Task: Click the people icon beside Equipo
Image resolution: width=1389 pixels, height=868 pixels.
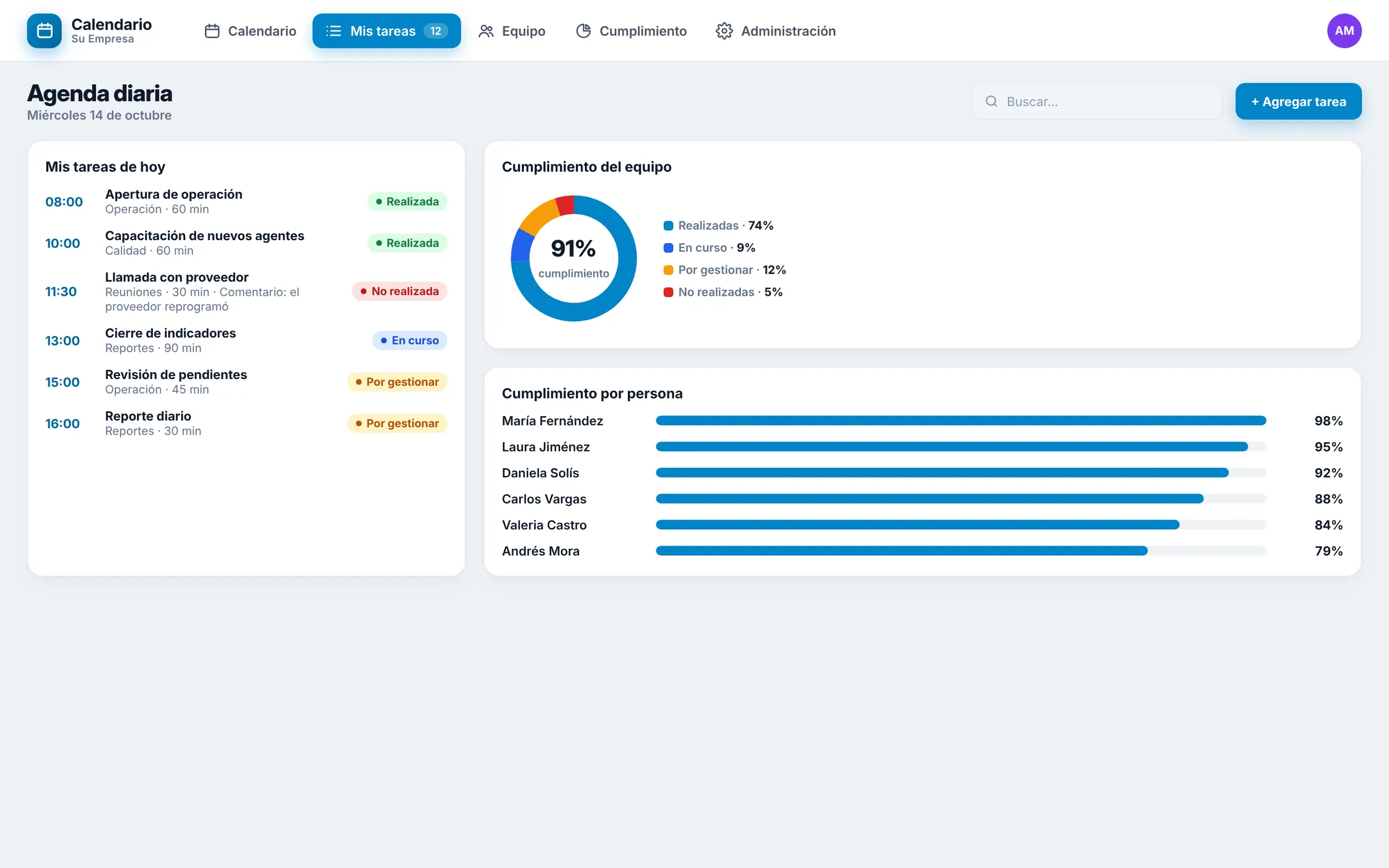Action: point(486,31)
